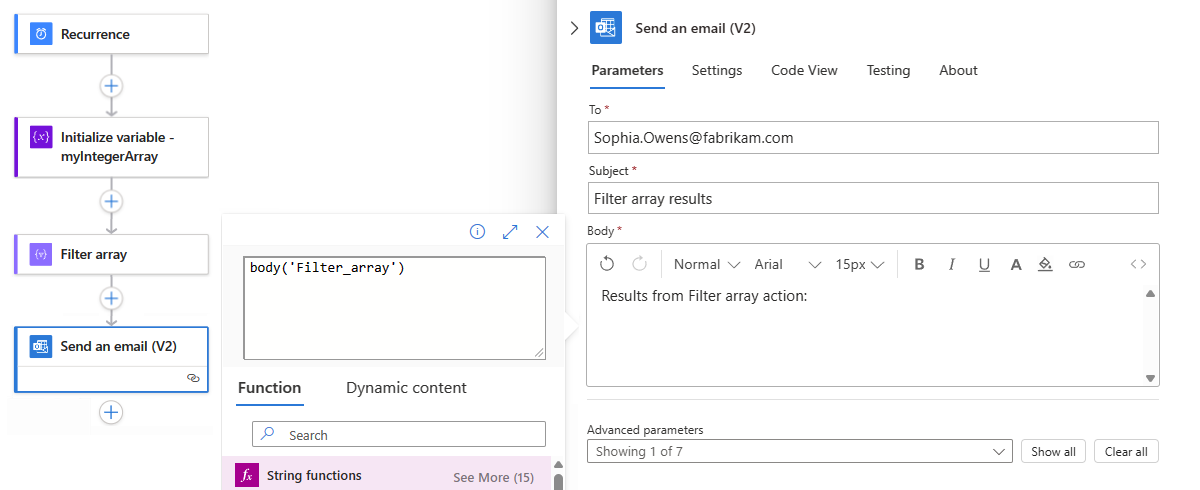This screenshot has width=1200, height=490.
Task: Toggle bold formatting in email body
Action: point(920,264)
